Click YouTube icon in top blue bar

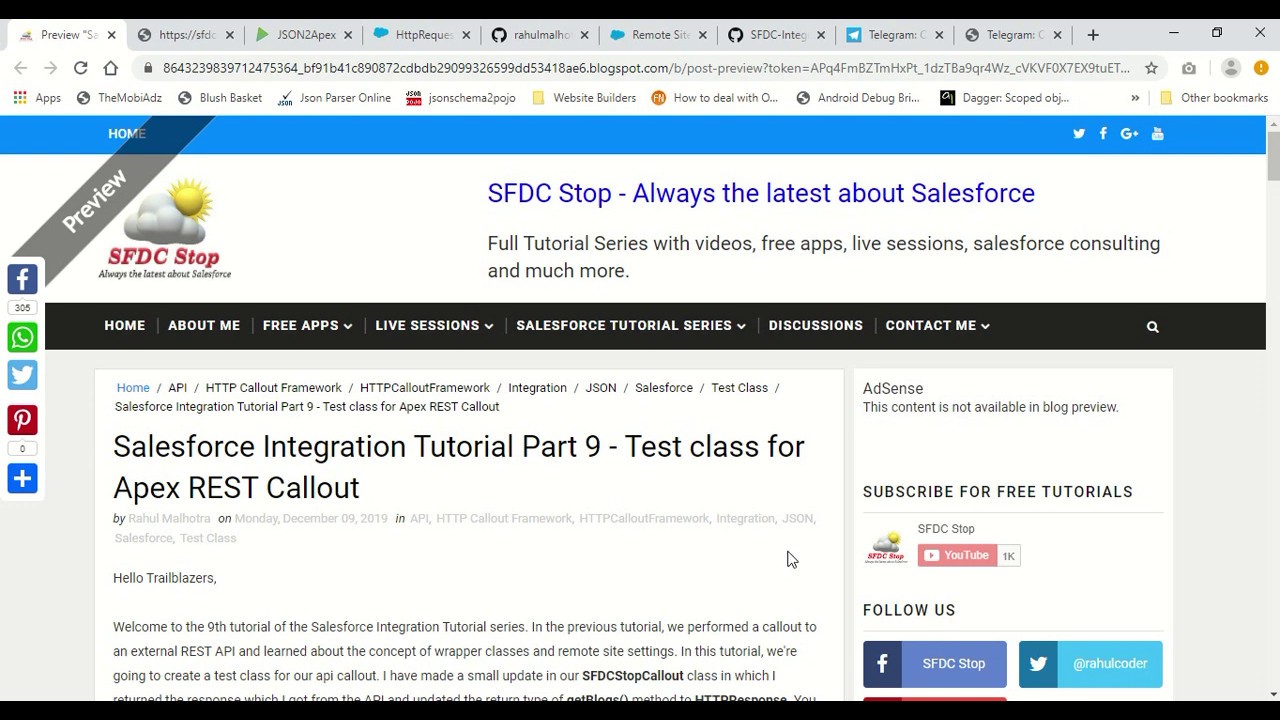[1157, 134]
